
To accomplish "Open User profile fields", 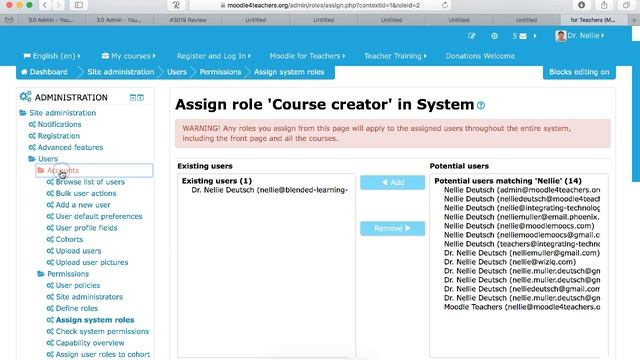I will 86,228.
